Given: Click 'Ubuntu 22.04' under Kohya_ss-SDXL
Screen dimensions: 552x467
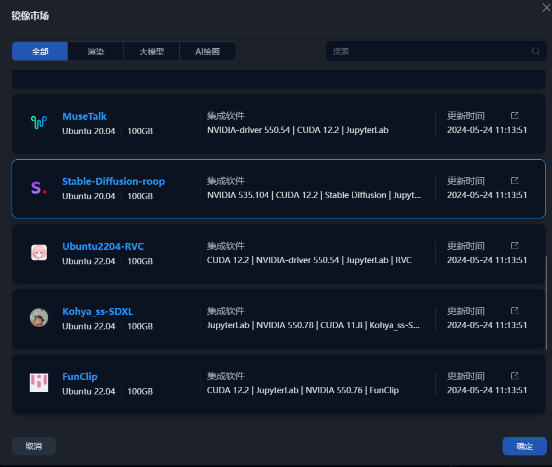Looking at the screenshot, I should click(x=89, y=326).
